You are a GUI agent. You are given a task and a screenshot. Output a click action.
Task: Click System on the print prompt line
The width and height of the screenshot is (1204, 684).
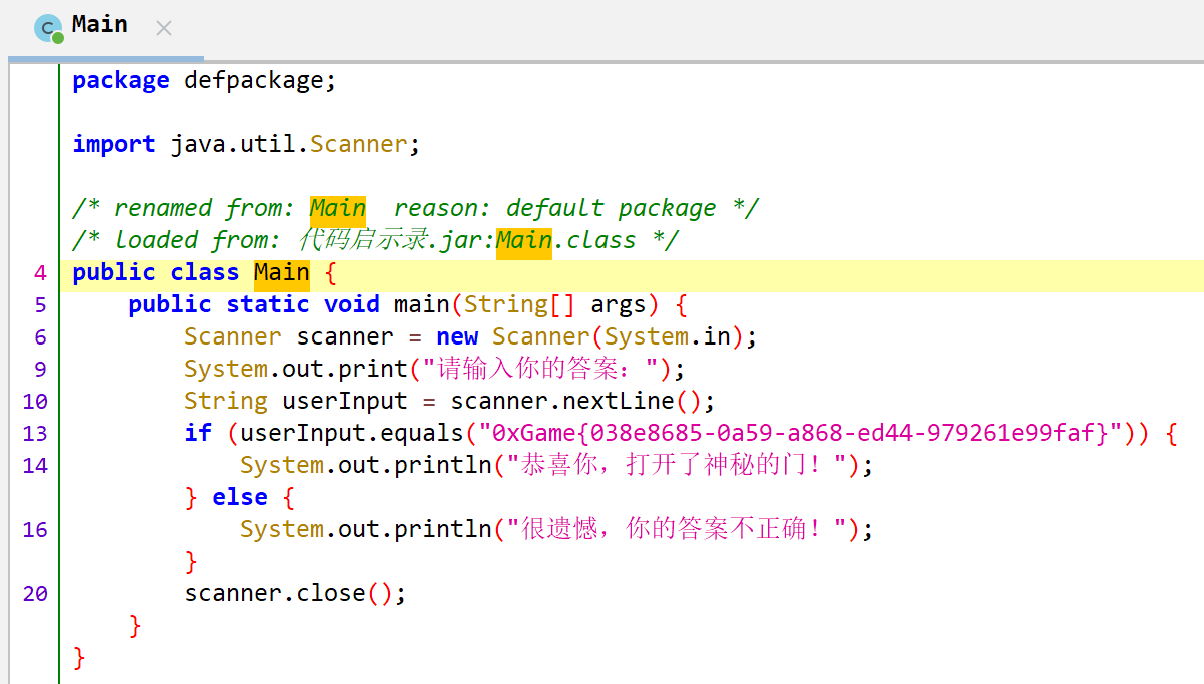point(225,369)
